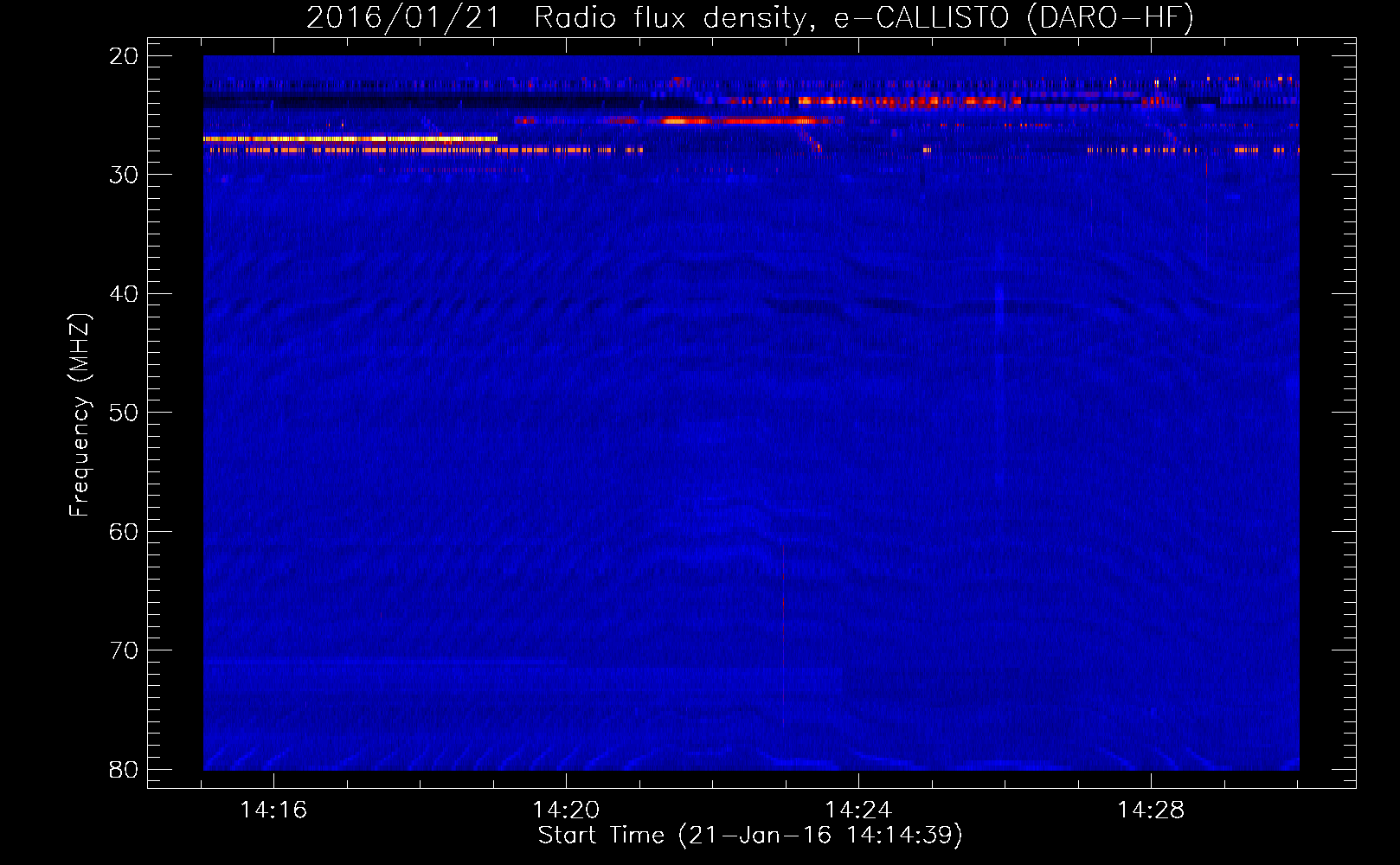The image size is (1400, 865).
Task: Click the 20 frequency tick label
Action: [124, 56]
